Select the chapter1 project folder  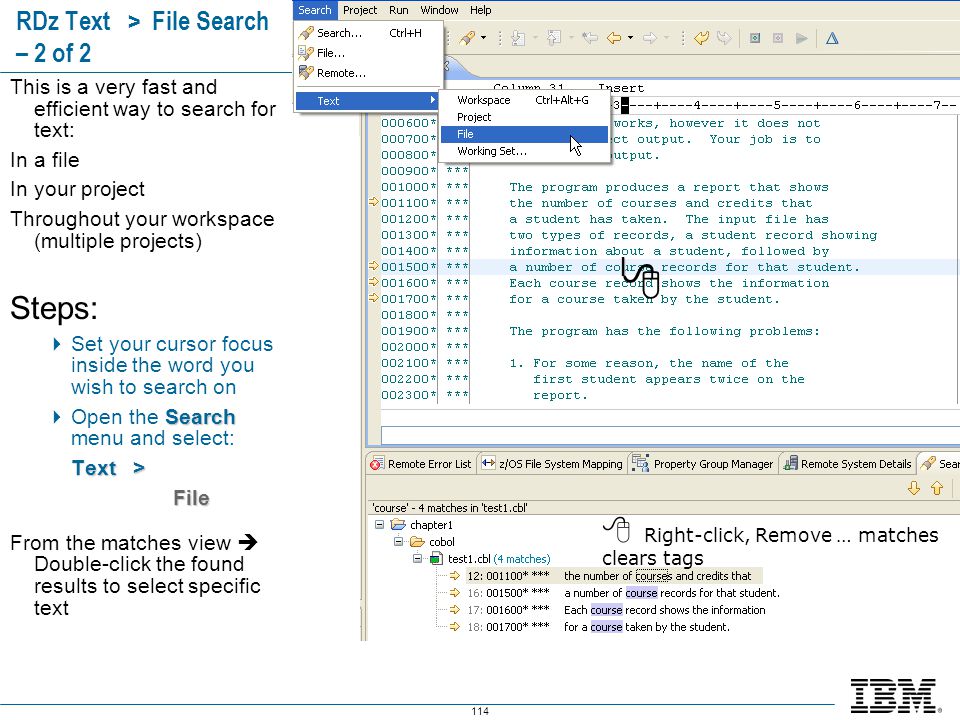click(x=422, y=525)
